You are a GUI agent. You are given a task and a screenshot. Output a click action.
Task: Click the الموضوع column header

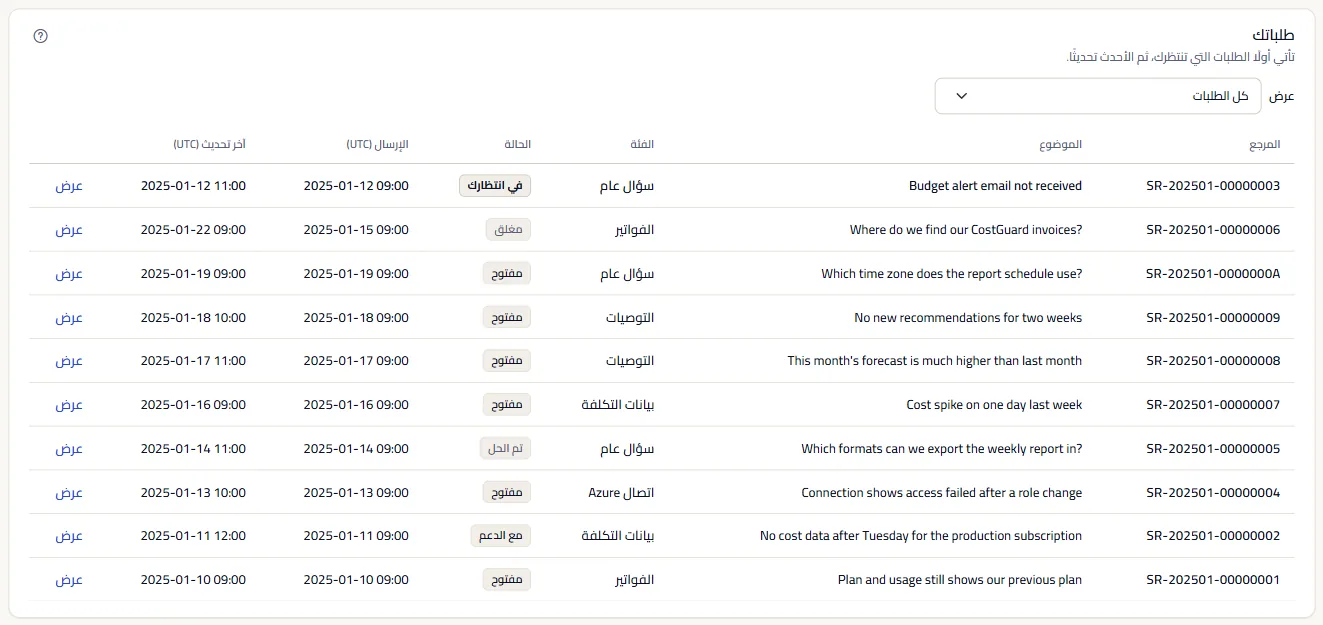(1060, 145)
